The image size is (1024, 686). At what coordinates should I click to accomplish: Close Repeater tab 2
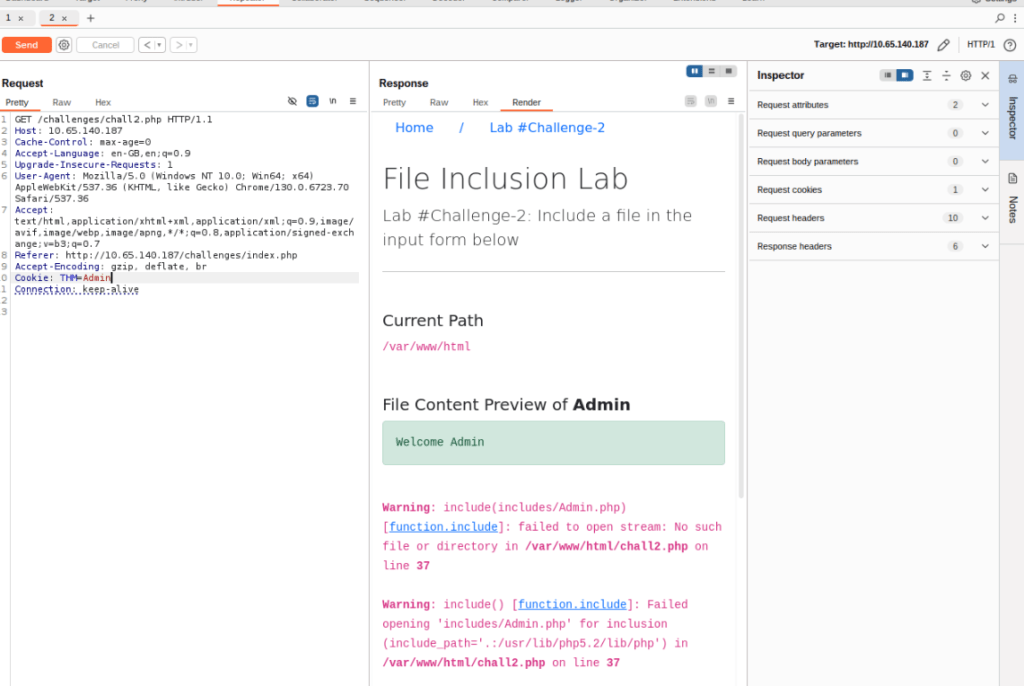pos(64,18)
